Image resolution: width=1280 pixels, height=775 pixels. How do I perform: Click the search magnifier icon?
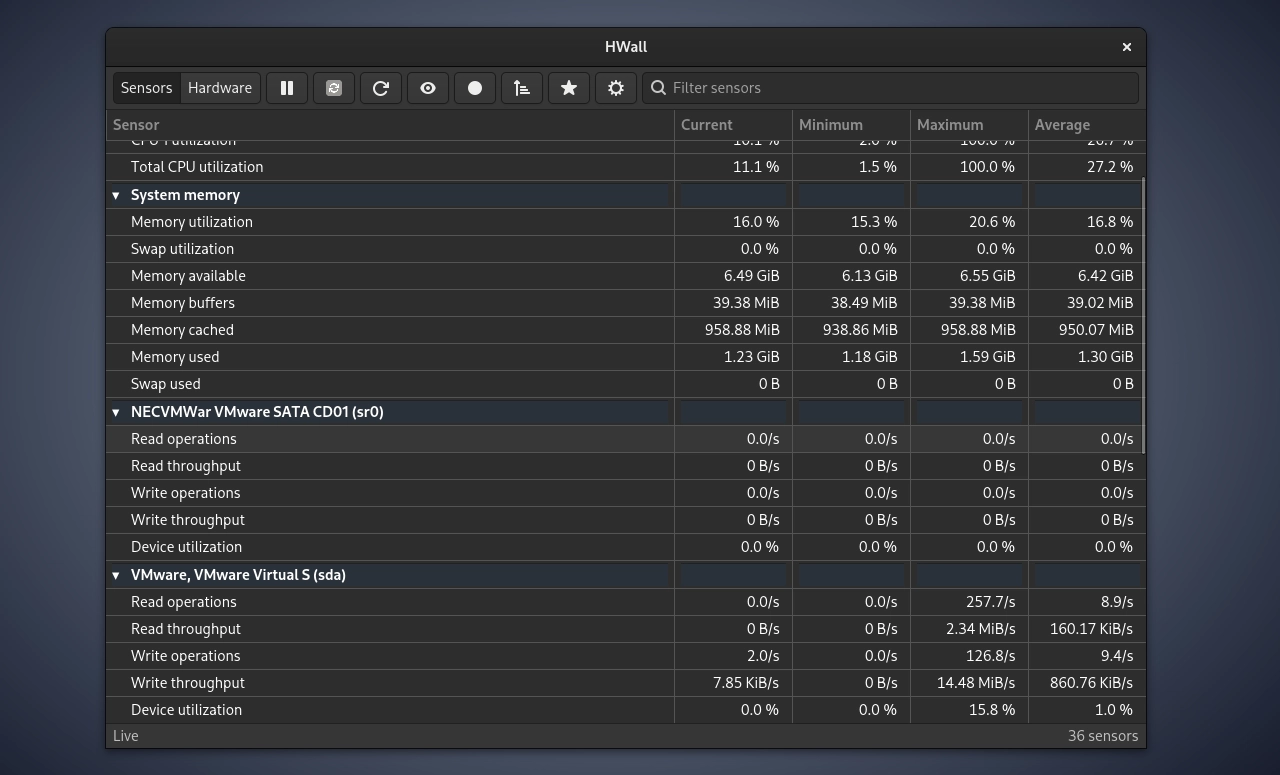point(658,88)
